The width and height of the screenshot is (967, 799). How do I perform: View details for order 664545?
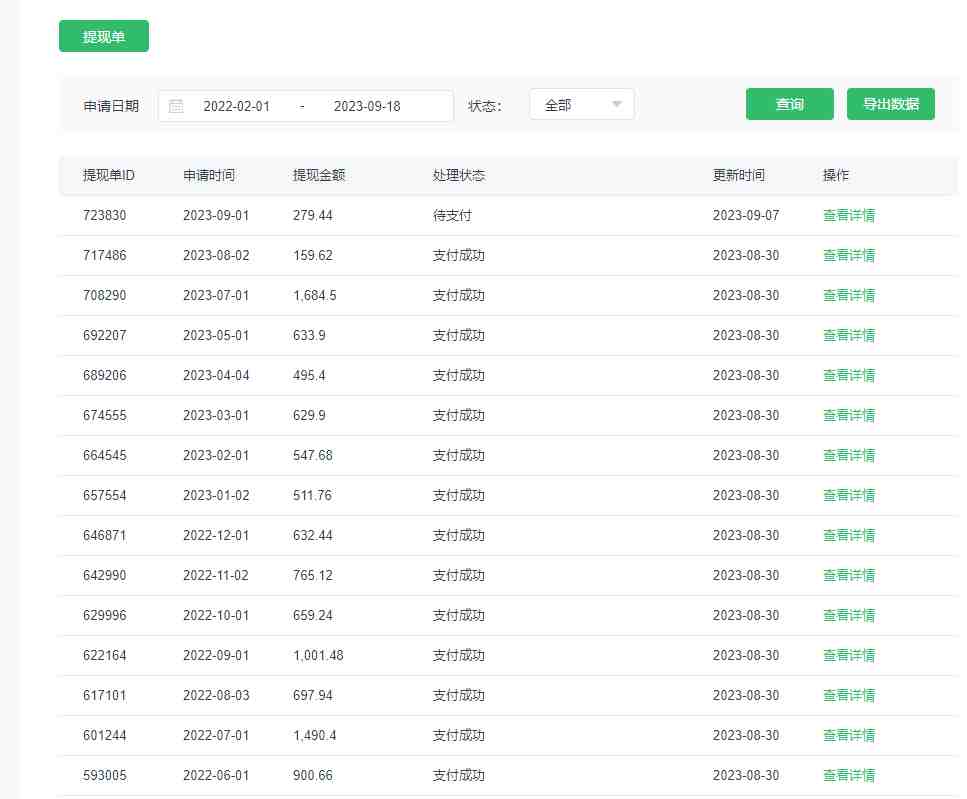coord(849,454)
